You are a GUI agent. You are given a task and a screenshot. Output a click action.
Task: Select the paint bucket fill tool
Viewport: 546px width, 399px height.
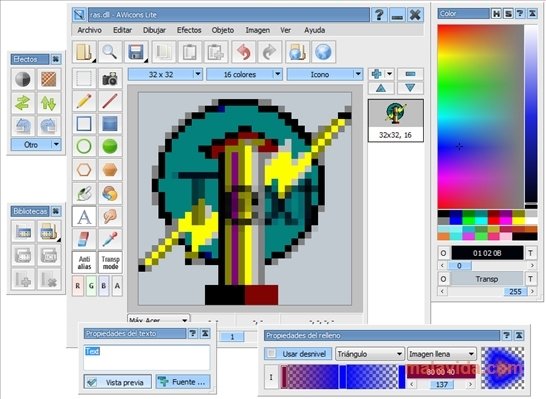tap(84, 193)
